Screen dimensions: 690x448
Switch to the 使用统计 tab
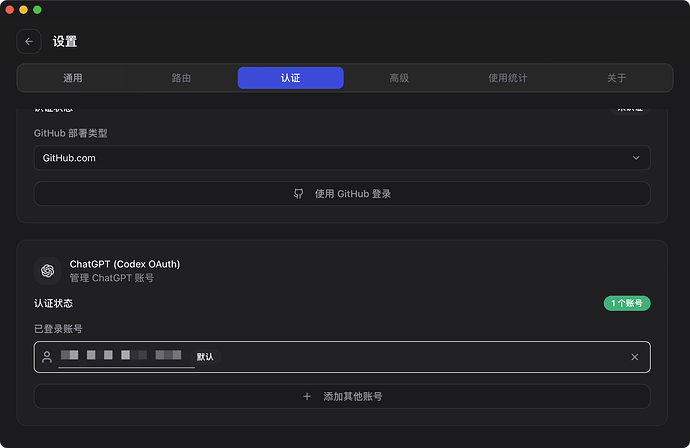tap(508, 78)
